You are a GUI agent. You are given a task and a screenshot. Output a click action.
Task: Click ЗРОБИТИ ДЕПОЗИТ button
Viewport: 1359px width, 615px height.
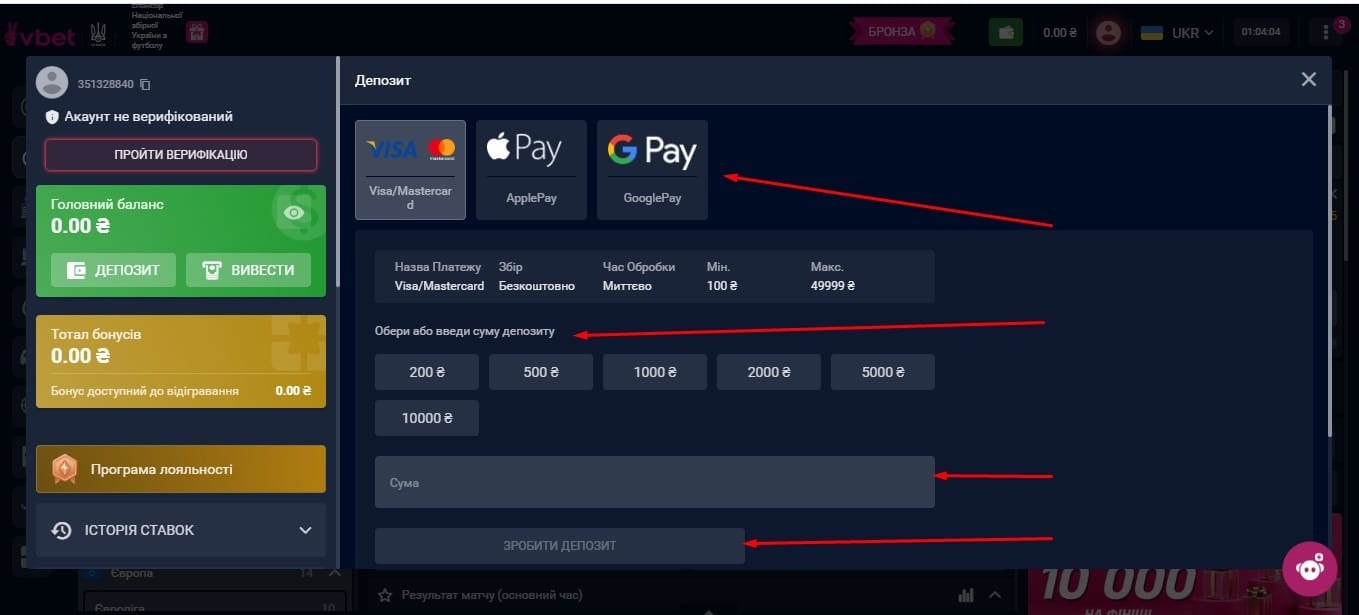click(560, 546)
